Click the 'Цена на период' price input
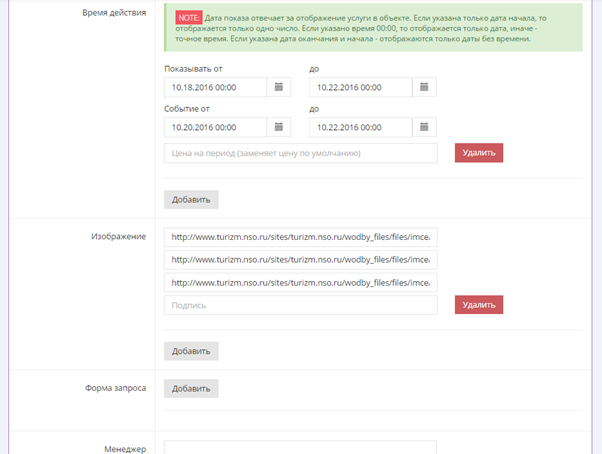 tap(300, 153)
